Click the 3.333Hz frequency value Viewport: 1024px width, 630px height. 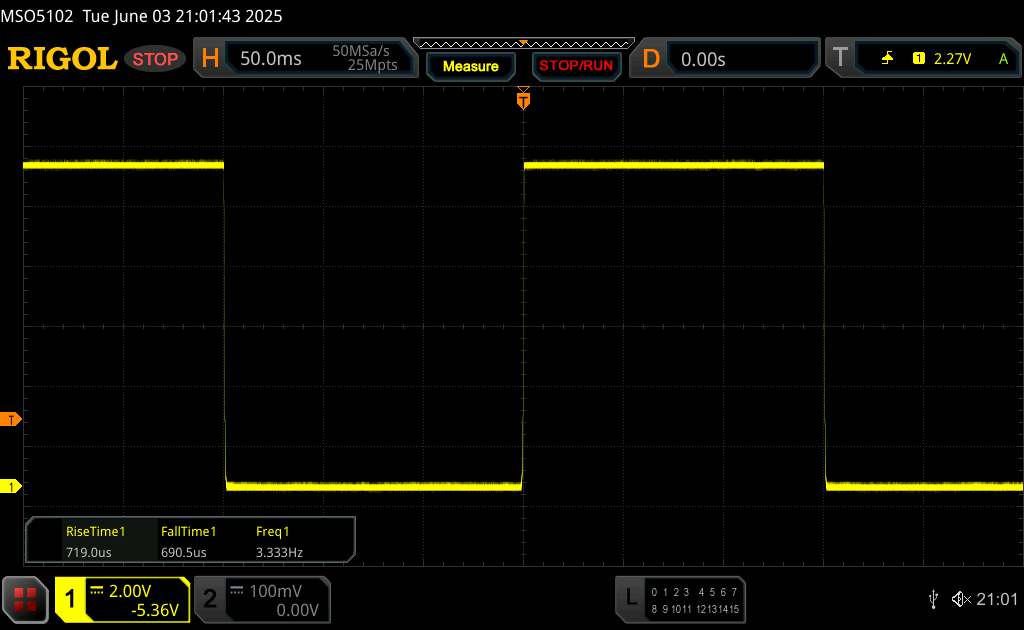coord(279,552)
